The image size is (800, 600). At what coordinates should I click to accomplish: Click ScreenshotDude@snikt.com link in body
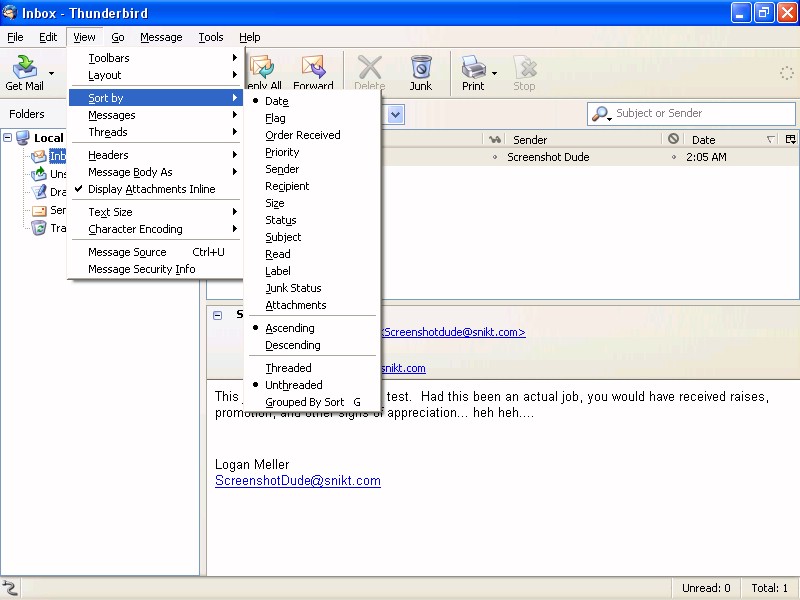pos(297,481)
